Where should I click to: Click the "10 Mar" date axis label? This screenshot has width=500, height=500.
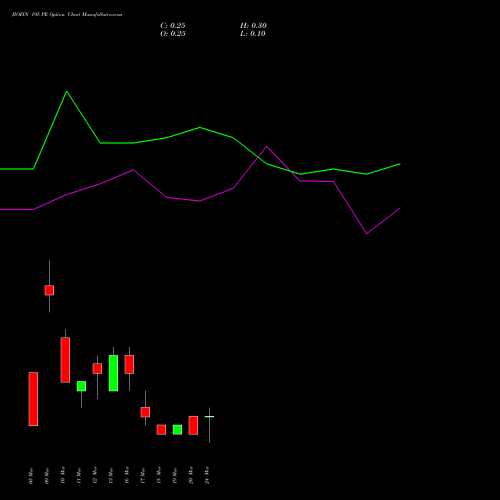[x=63, y=475]
